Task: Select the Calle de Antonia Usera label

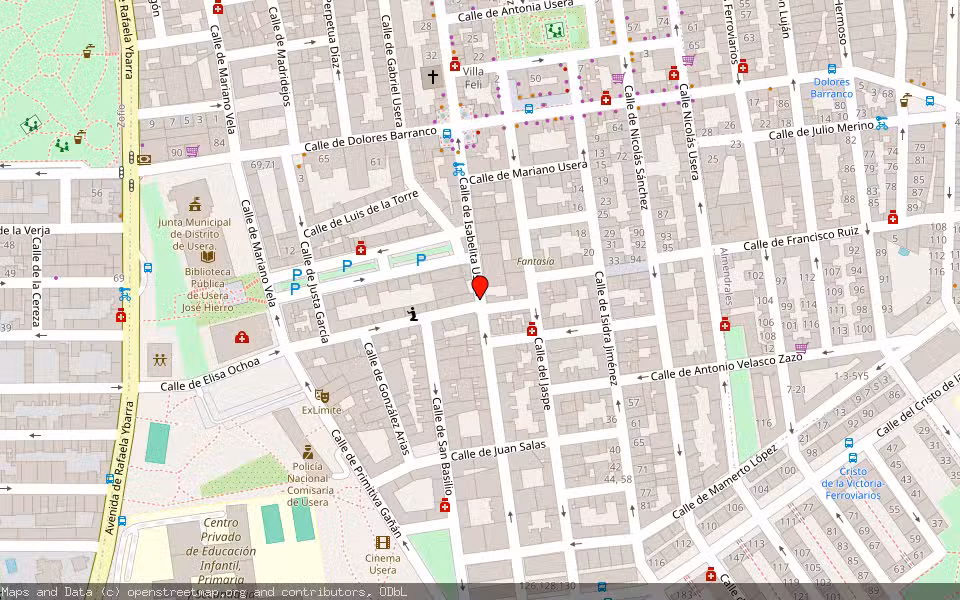Action: coord(516,11)
